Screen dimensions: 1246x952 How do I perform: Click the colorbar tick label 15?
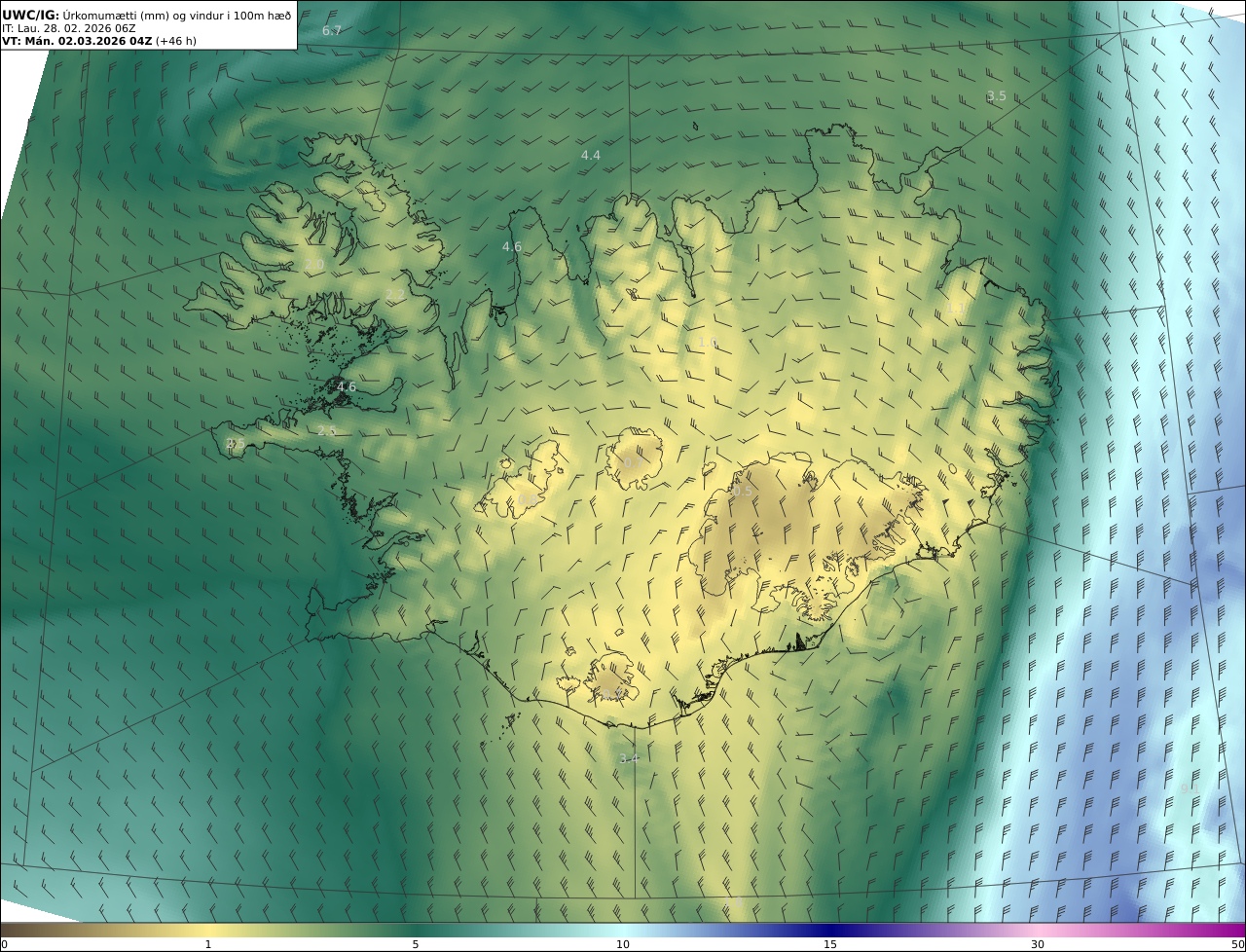830,944
